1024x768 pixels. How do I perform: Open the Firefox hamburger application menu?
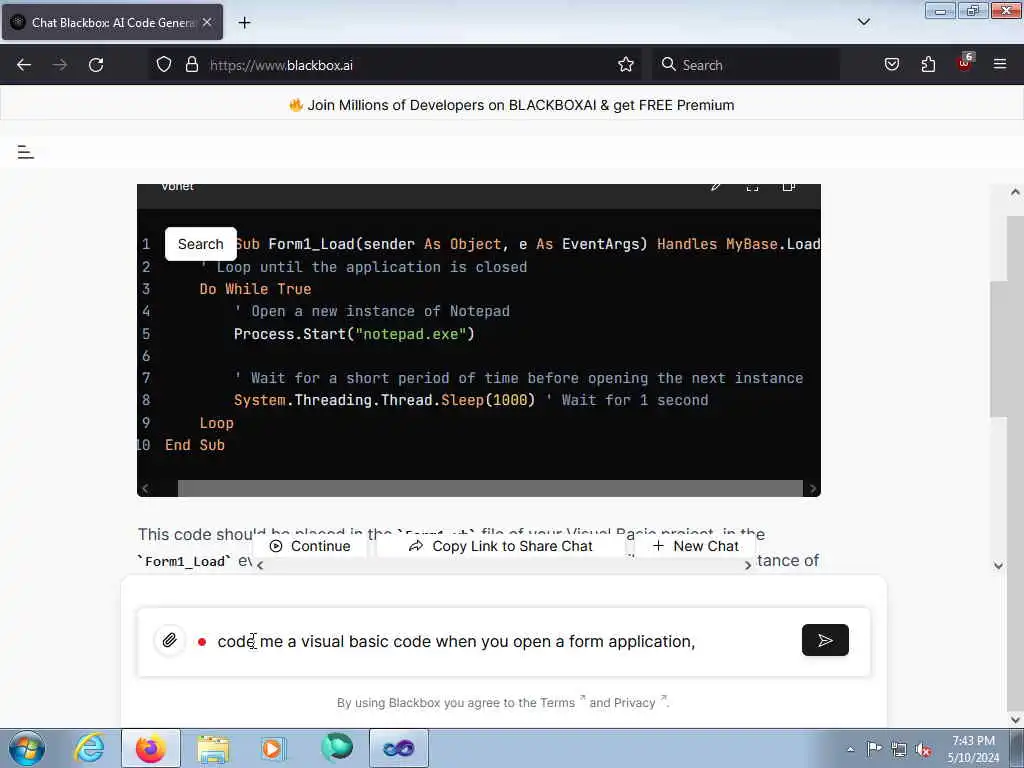tap(1000, 65)
